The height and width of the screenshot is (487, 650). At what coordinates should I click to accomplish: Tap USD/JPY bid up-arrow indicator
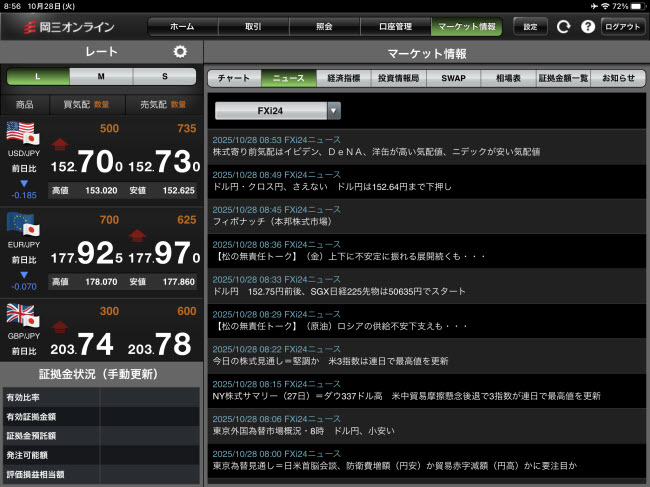click(x=60, y=144)
